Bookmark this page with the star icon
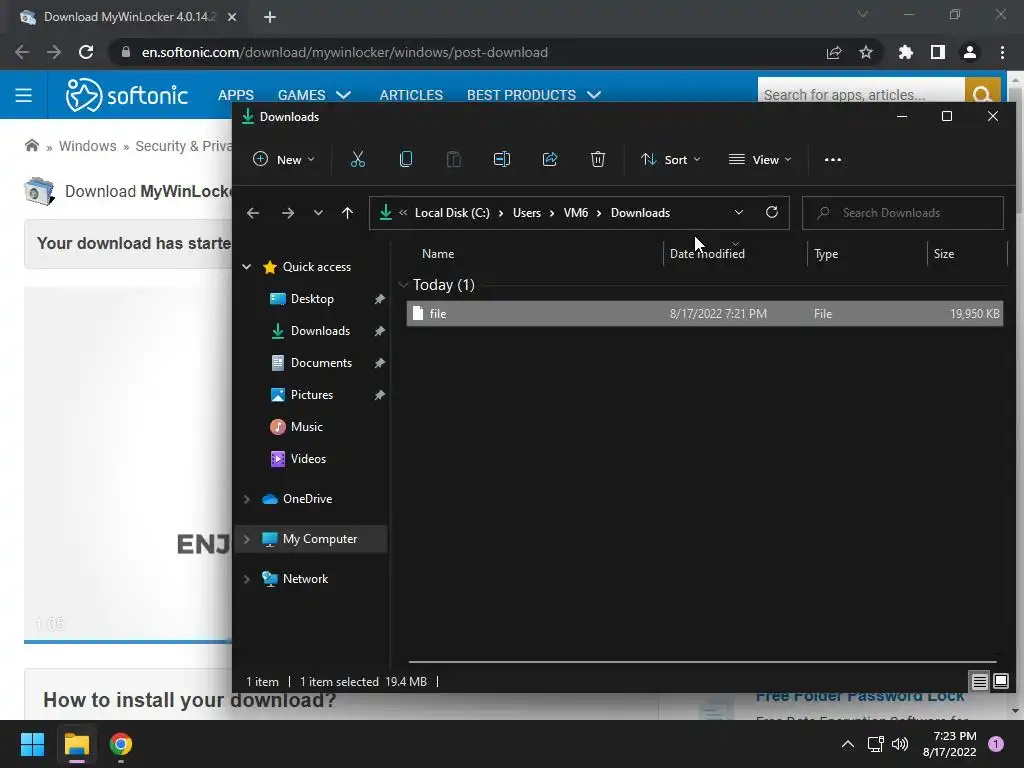 click(x=866, y=52)
